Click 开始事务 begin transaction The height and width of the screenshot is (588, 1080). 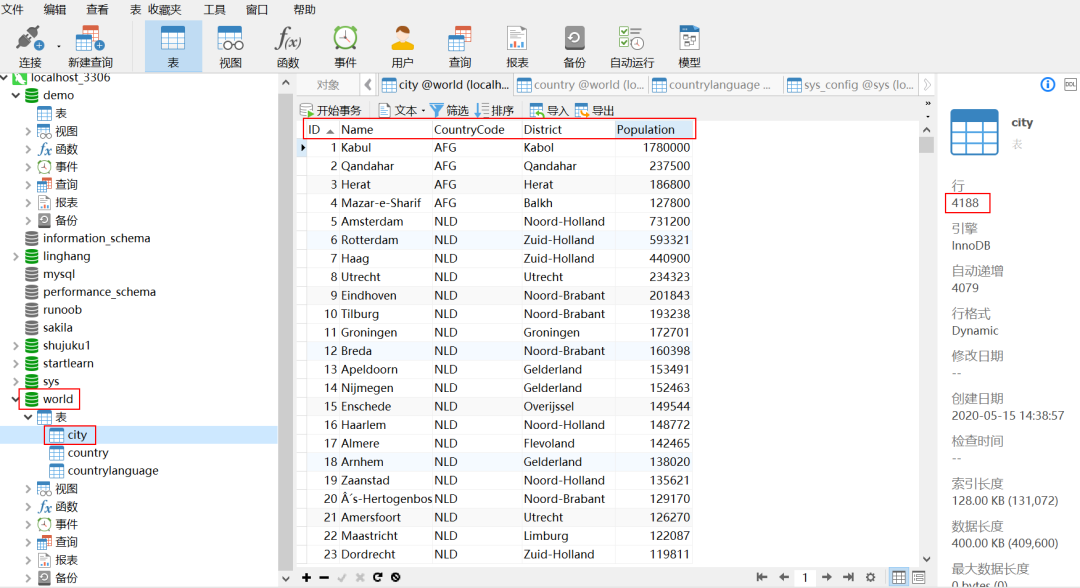point(331,110)
